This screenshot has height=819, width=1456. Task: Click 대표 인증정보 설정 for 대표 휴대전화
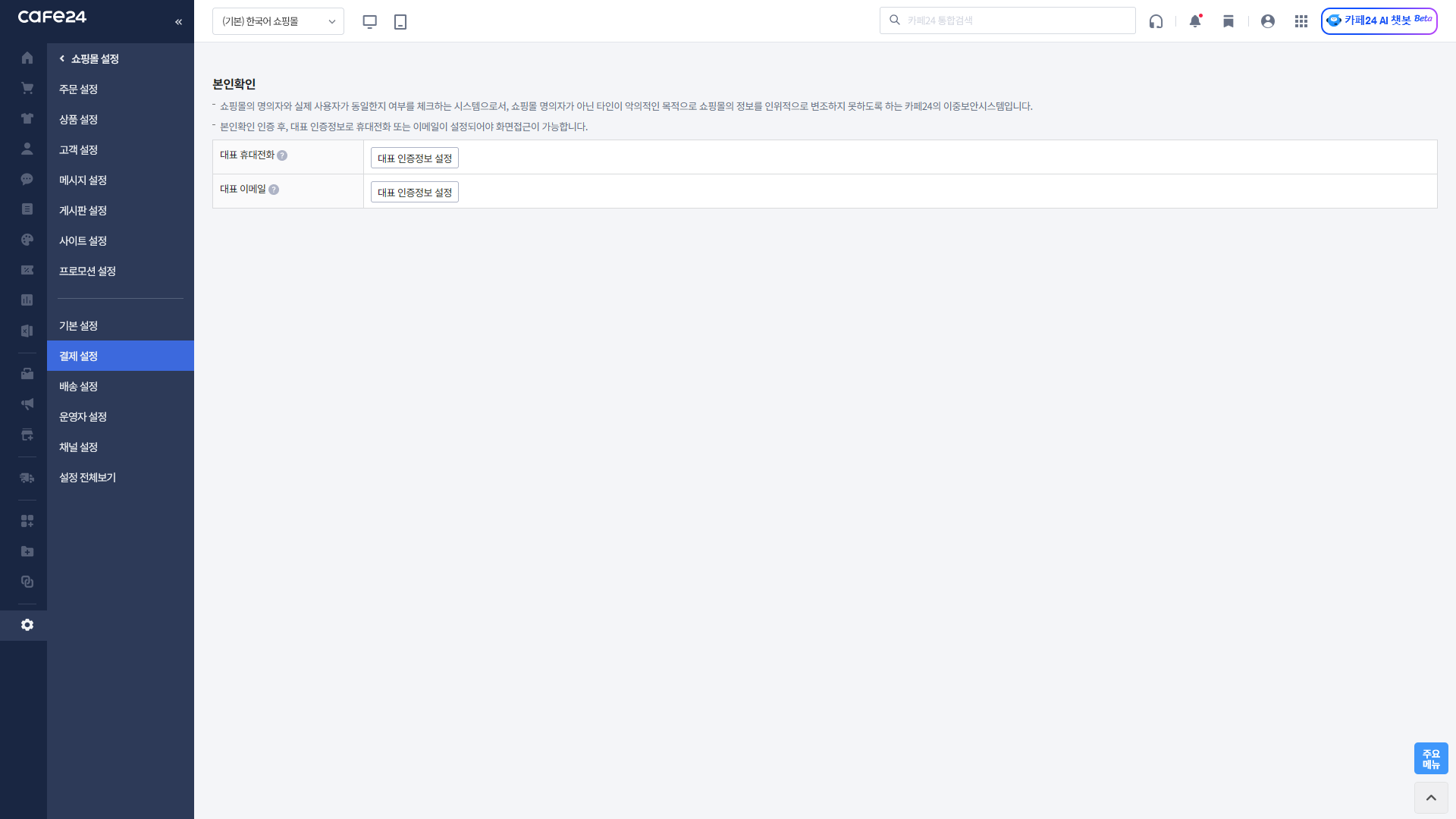pyautogui.click(x=415, y=158)
